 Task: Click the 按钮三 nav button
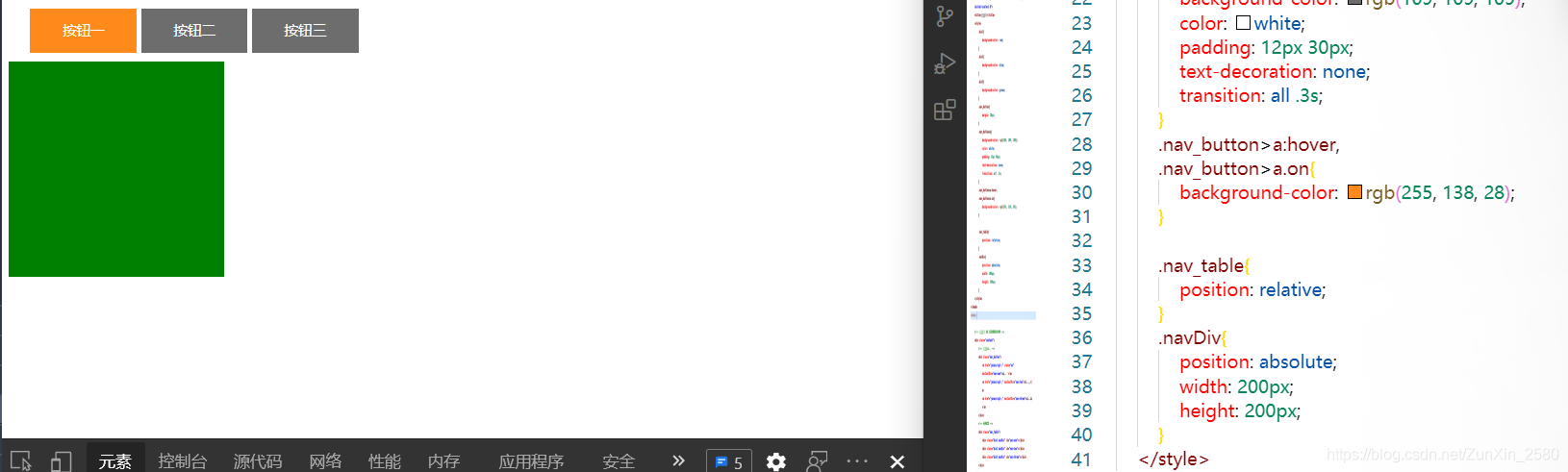point(305,31)
